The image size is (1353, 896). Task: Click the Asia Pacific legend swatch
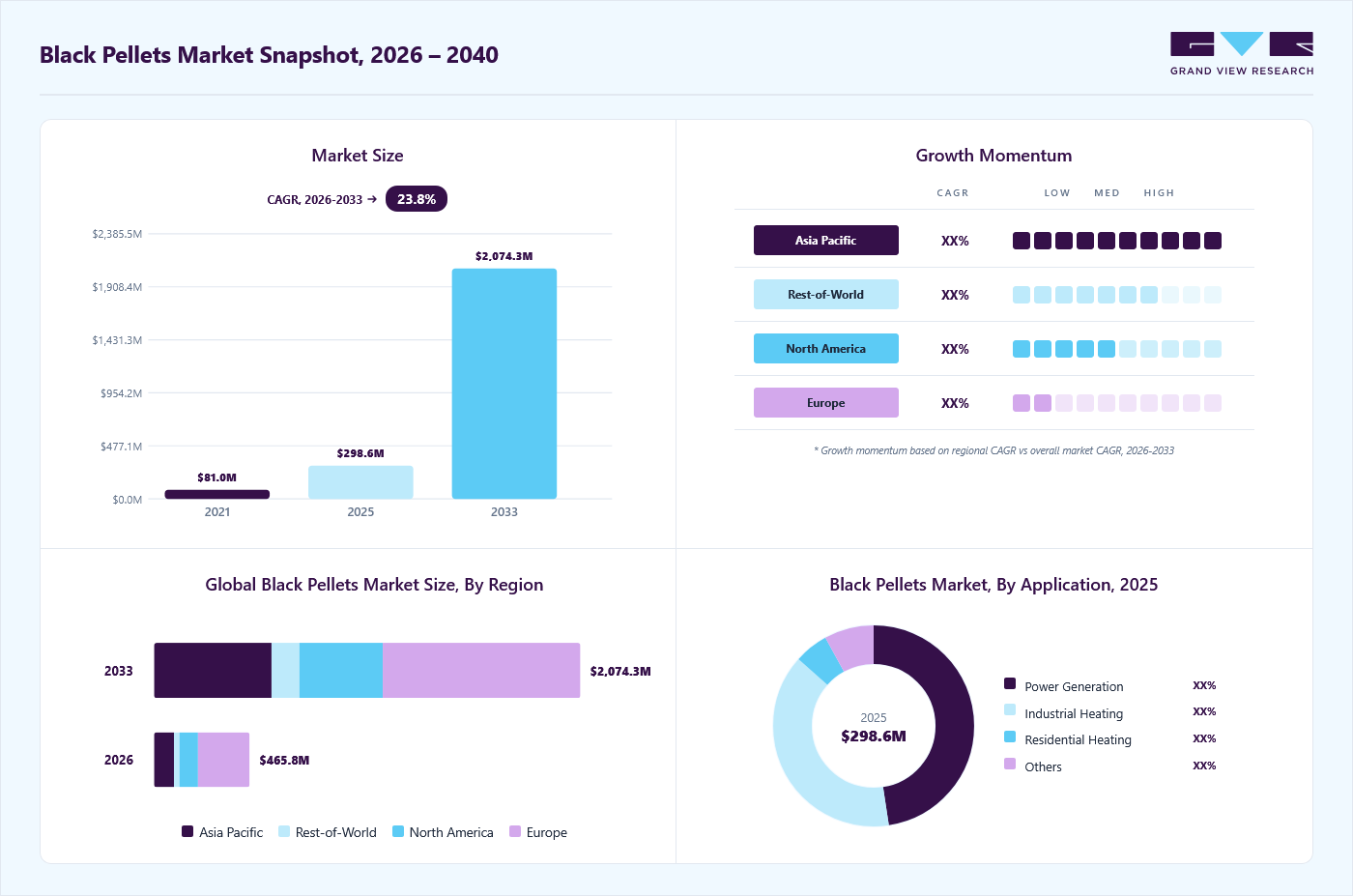click(x=187, y=831)
